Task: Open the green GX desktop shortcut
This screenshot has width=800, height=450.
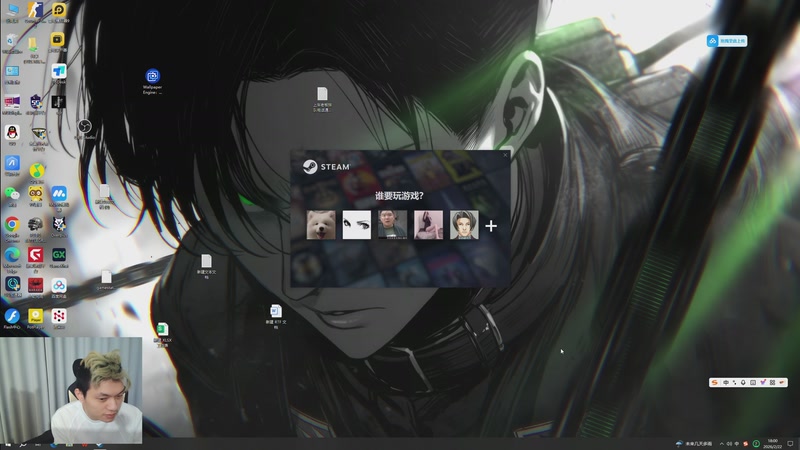Action: (59, 257)
